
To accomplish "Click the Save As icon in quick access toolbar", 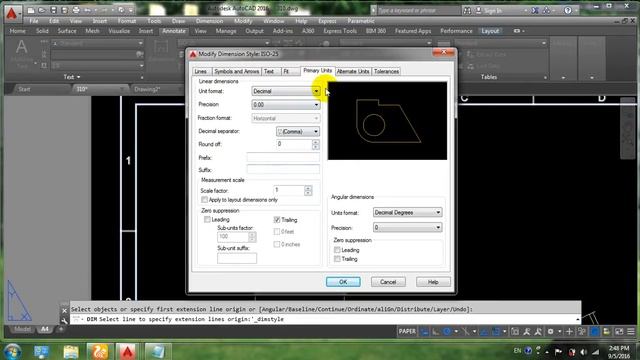I will [x=64, y=10].
